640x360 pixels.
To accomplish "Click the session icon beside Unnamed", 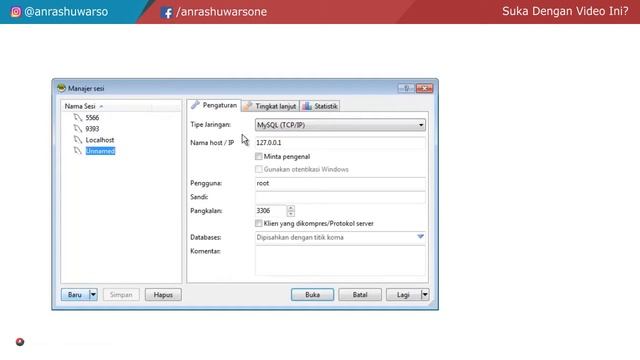I will pos(78,151).
